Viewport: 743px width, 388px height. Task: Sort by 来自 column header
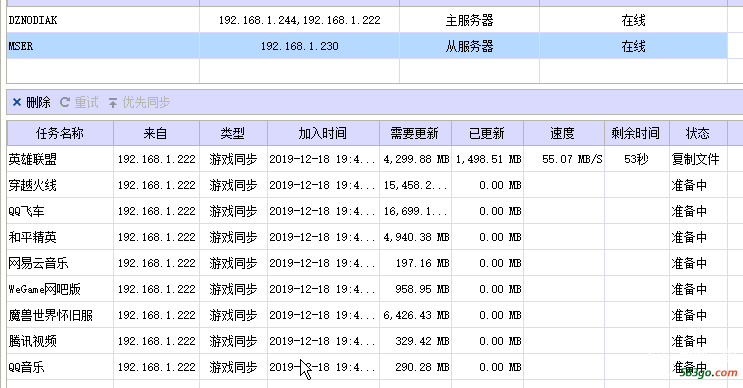point(156,133)
